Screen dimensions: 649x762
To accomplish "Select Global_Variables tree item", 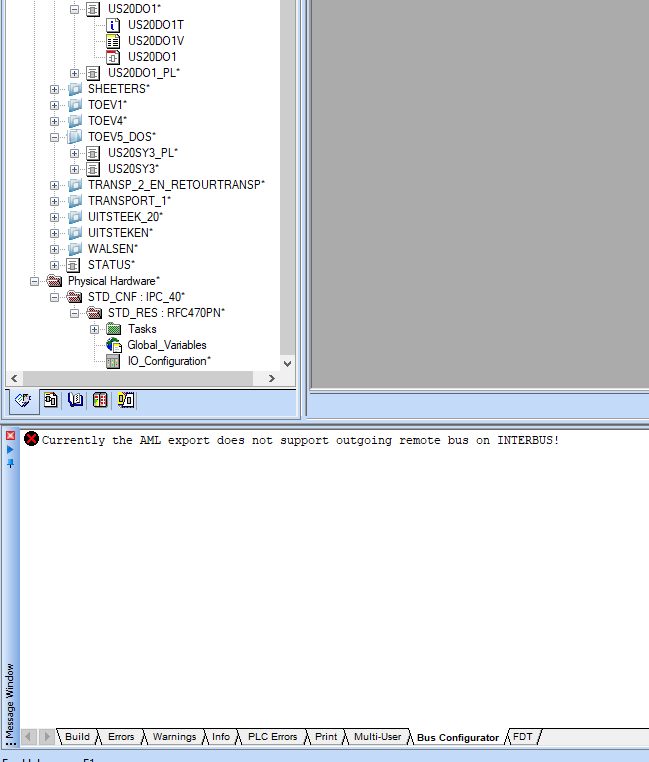I will (166, 345).
